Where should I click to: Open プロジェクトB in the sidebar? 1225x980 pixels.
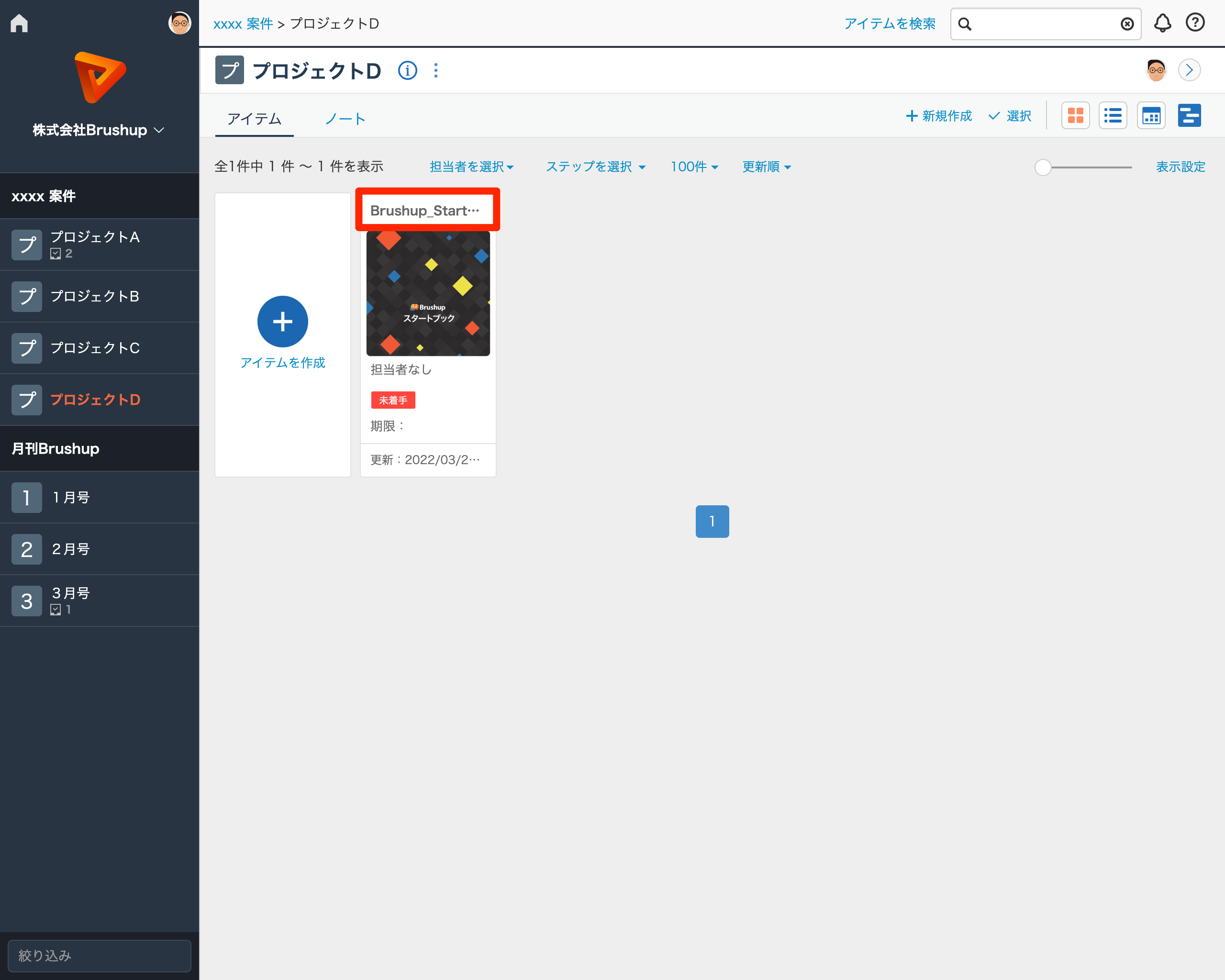(x=100, y=297)
